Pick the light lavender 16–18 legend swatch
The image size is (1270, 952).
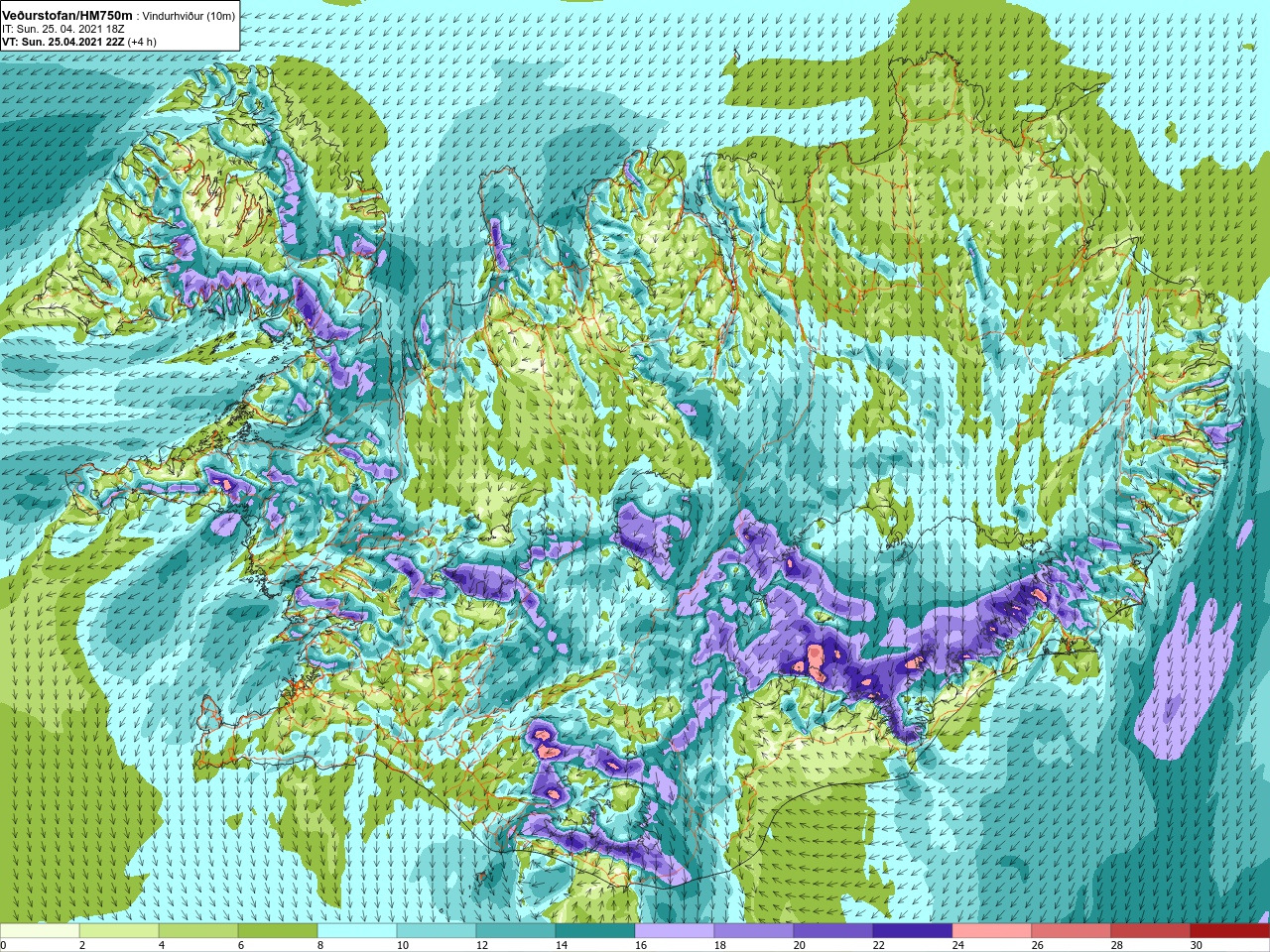point(675,931)
